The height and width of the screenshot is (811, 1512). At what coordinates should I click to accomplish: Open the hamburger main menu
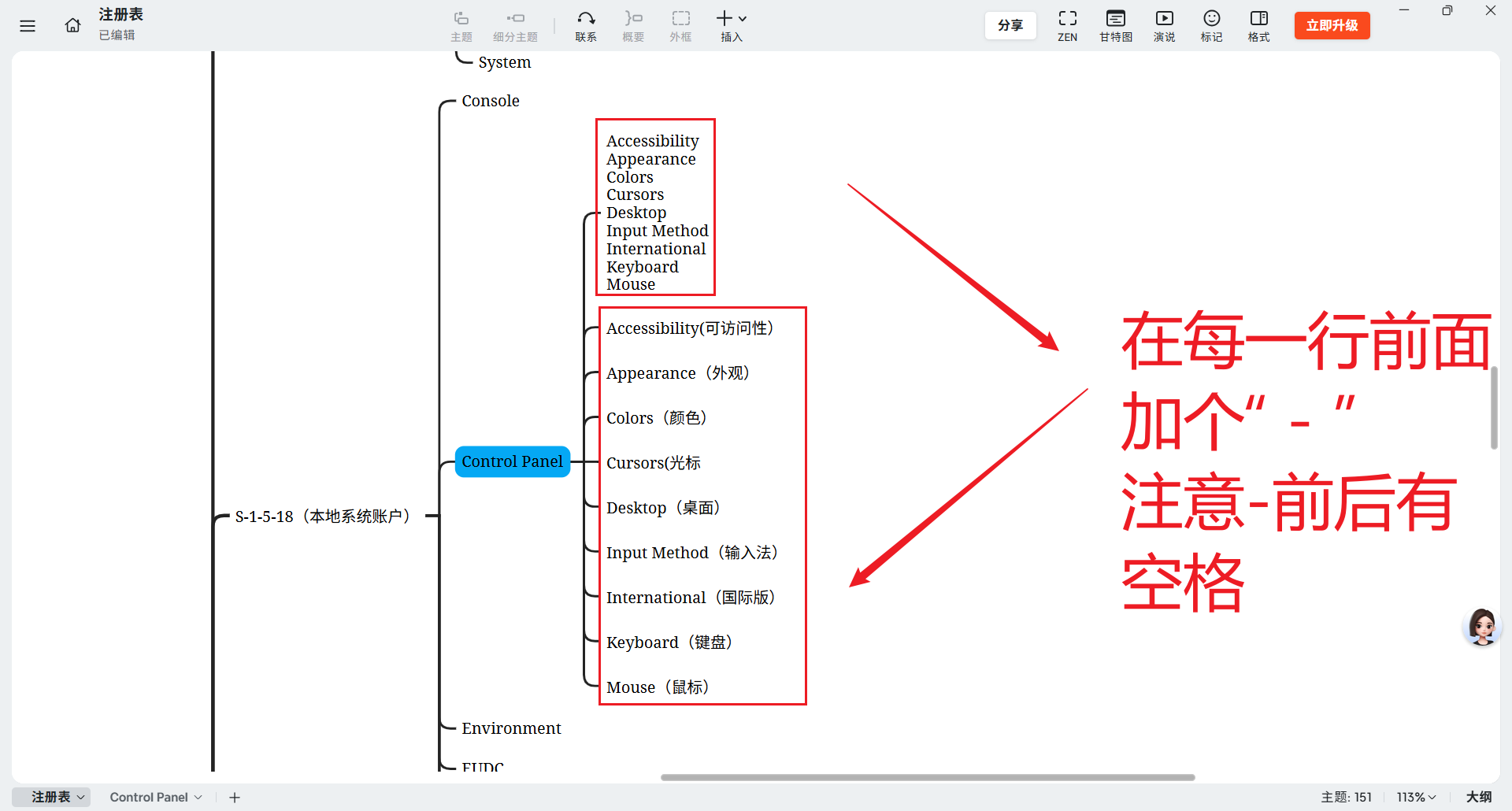click(28, 25)
